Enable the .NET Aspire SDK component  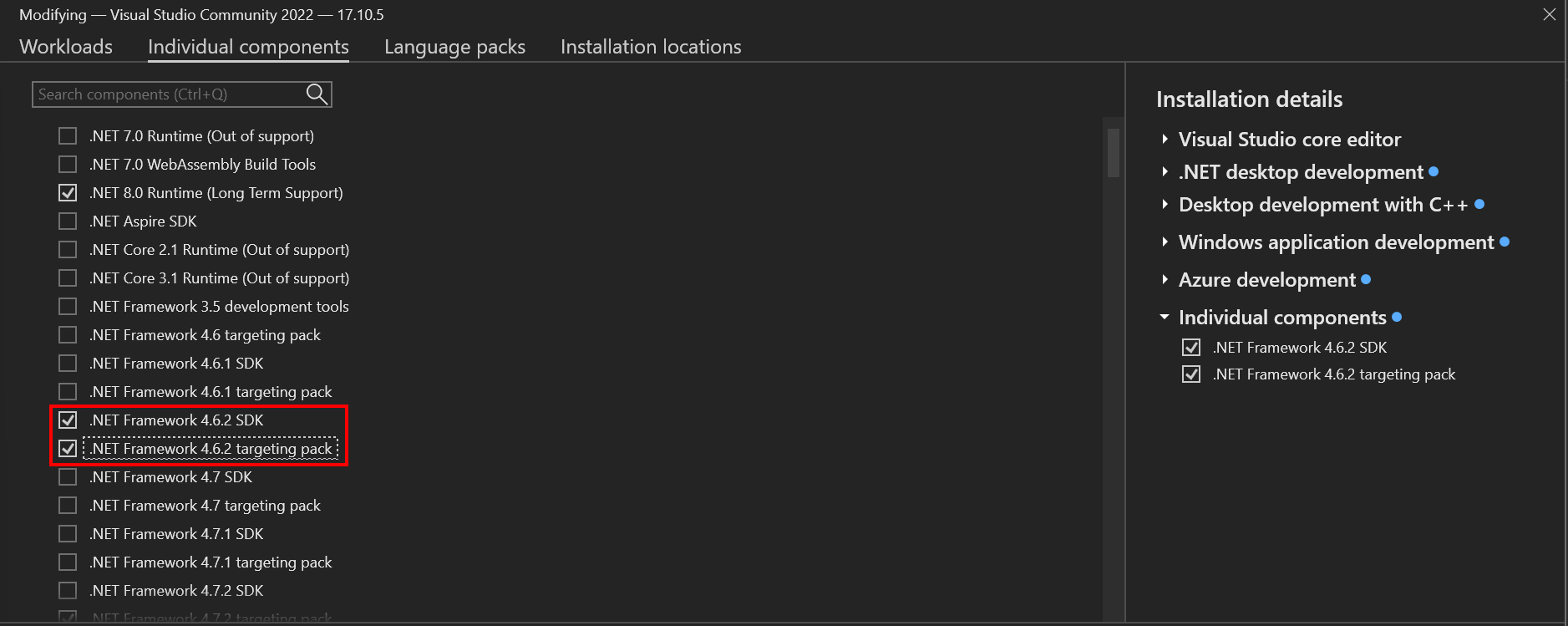(x=68, y=221)
